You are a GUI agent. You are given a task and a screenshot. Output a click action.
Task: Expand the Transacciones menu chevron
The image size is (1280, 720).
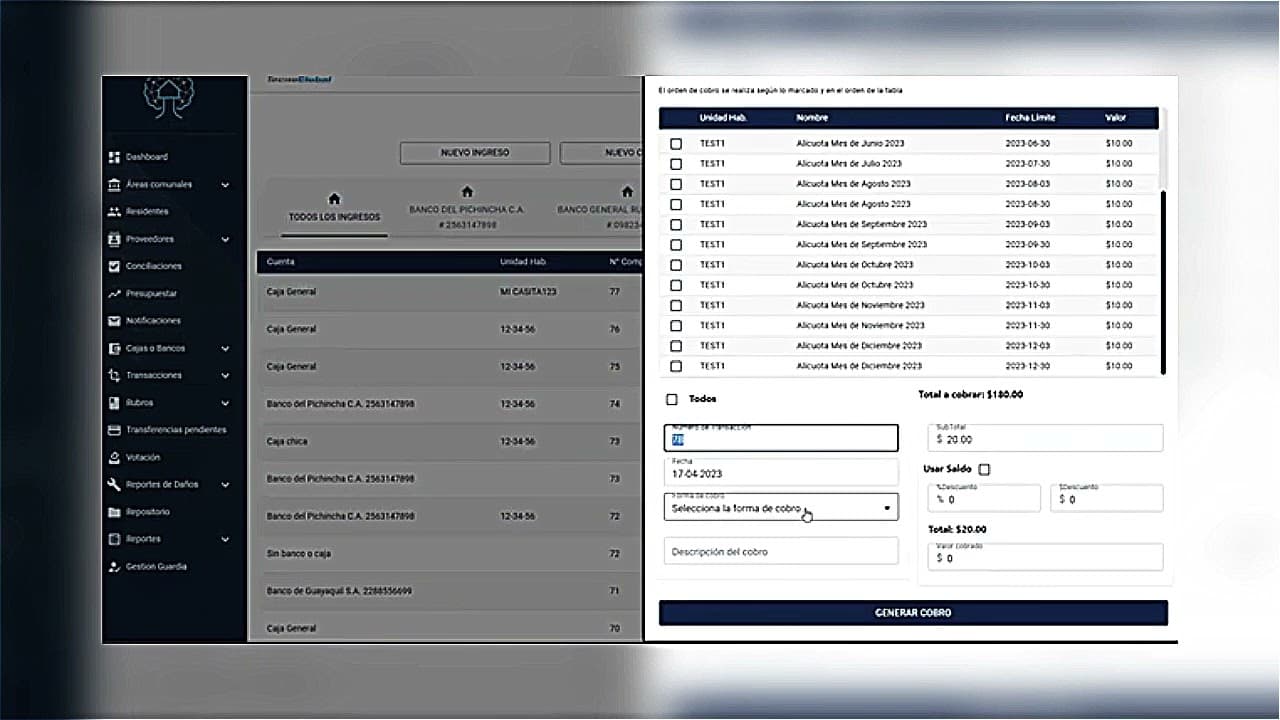(x=225, y=376)
